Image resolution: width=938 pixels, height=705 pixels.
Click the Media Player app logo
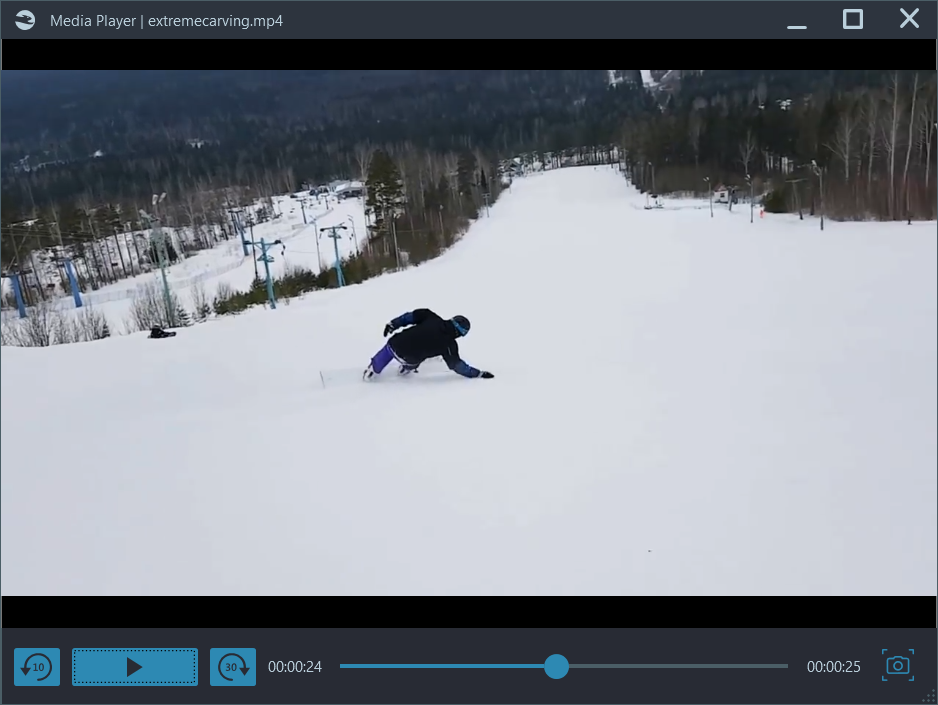click(25, 20)
